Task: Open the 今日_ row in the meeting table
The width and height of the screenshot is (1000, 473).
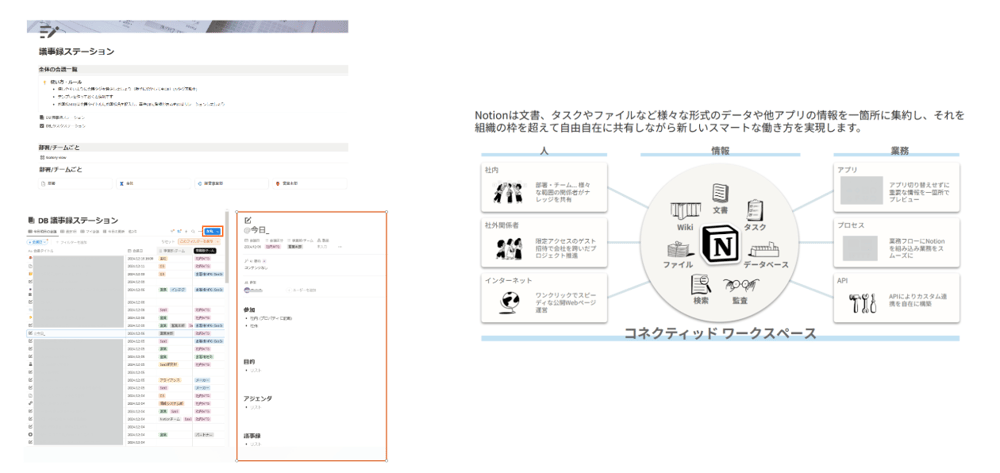Action: click(x=128, y=333)
